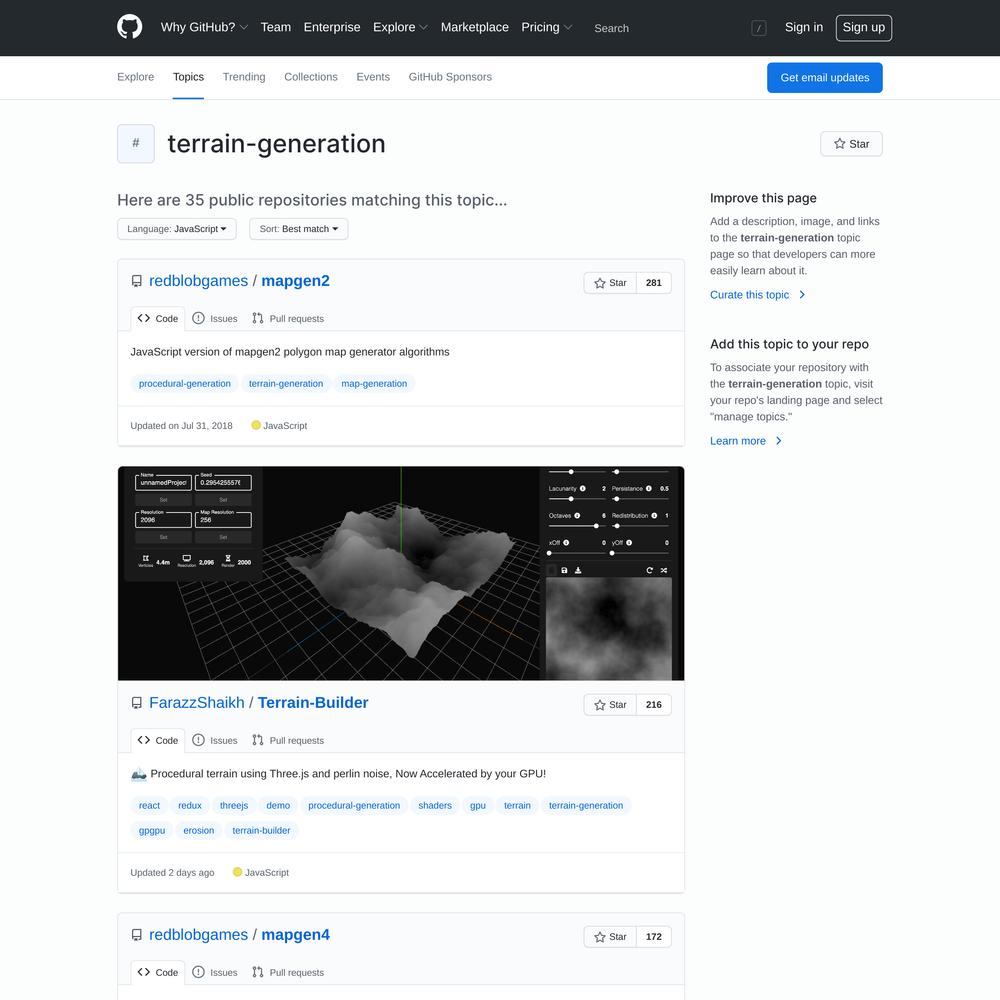Open the Collections tab
1000x1000 pixels.
(311, 77)
